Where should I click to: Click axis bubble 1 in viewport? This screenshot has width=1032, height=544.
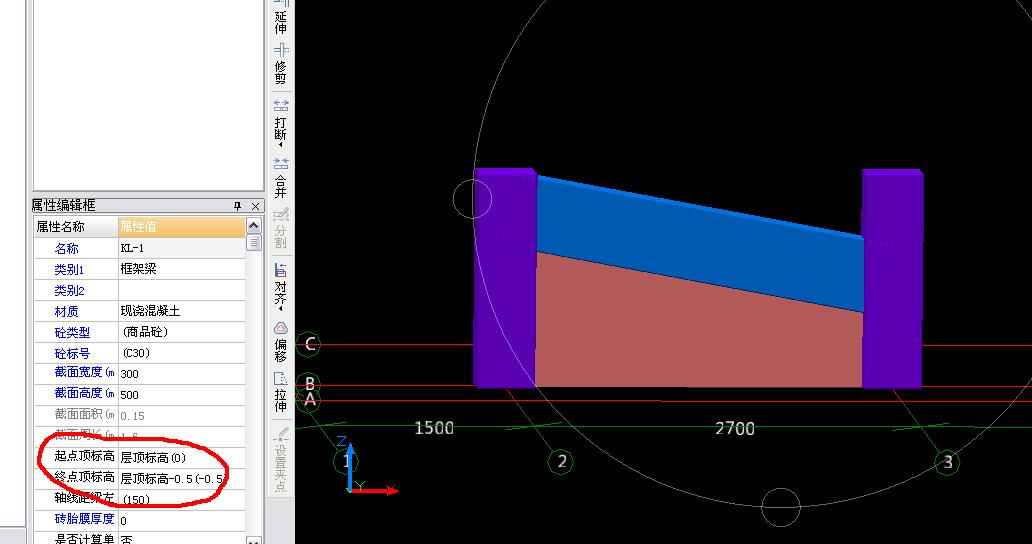point(345,461)
